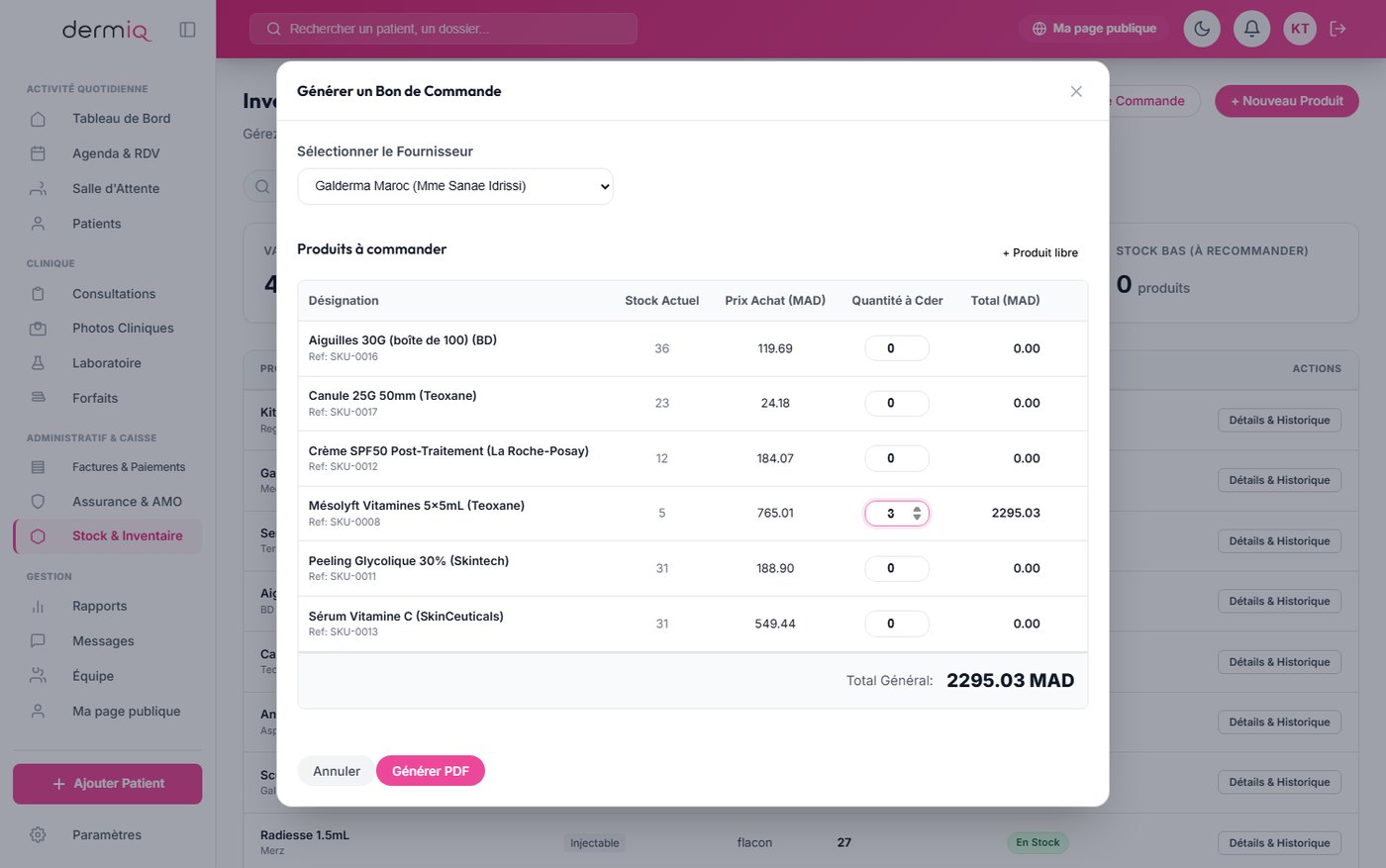The height and width of the screenshot is (868, 1386).
Task: Open Détails & Historique for Radiesse 1.5mL
Action: pos(1279,843)
